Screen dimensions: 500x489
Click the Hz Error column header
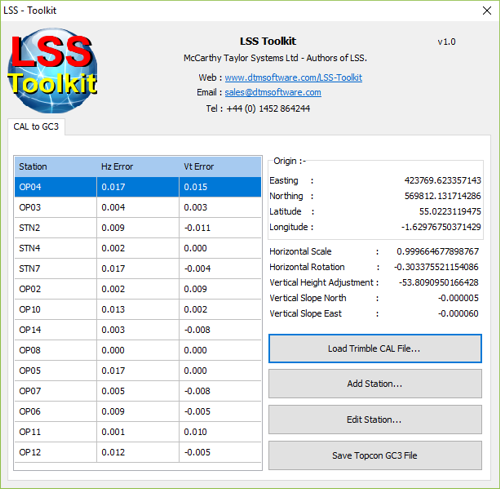coord(138,166)
